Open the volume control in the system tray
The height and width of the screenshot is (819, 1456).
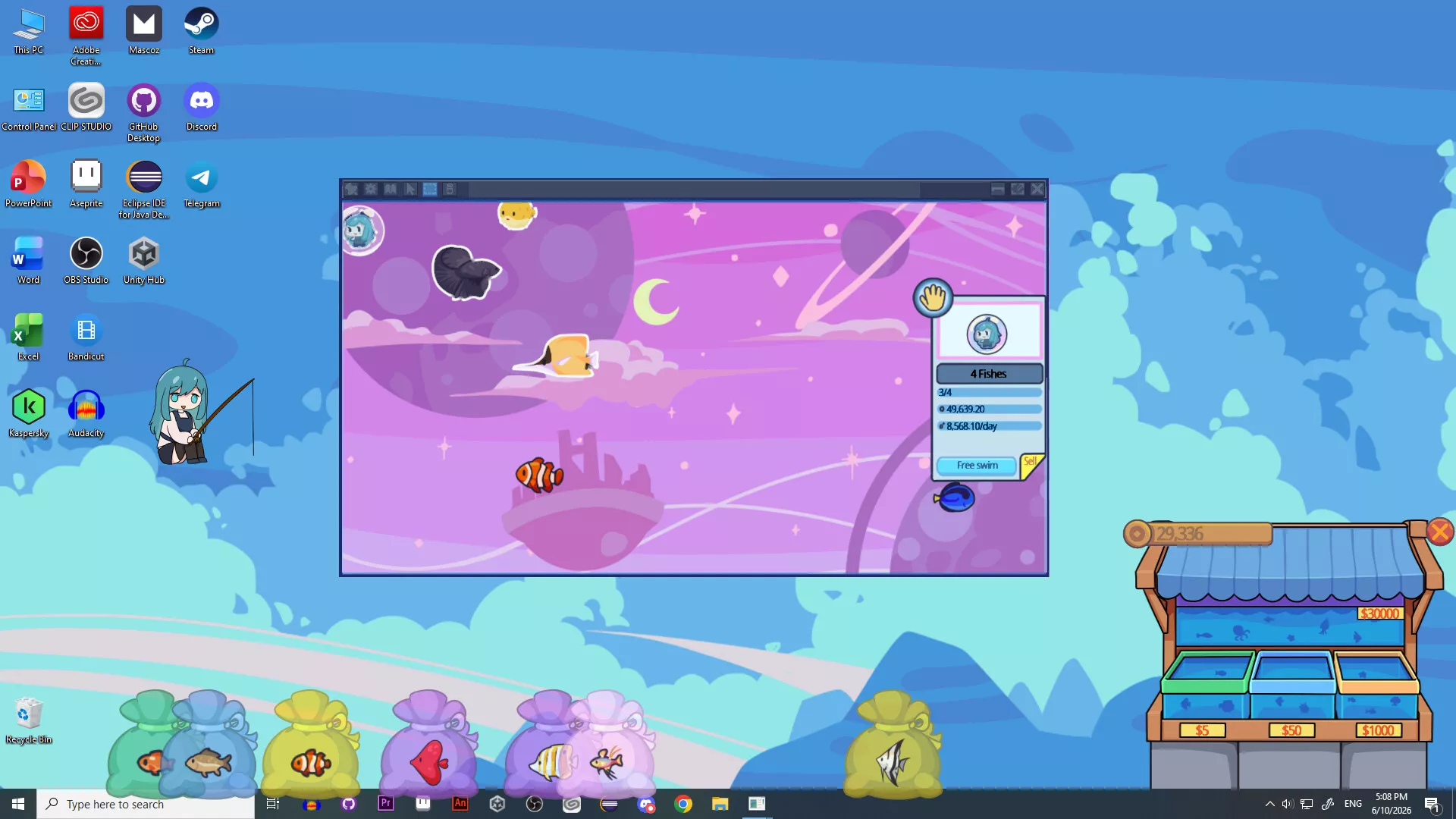tap(1288, 804)
